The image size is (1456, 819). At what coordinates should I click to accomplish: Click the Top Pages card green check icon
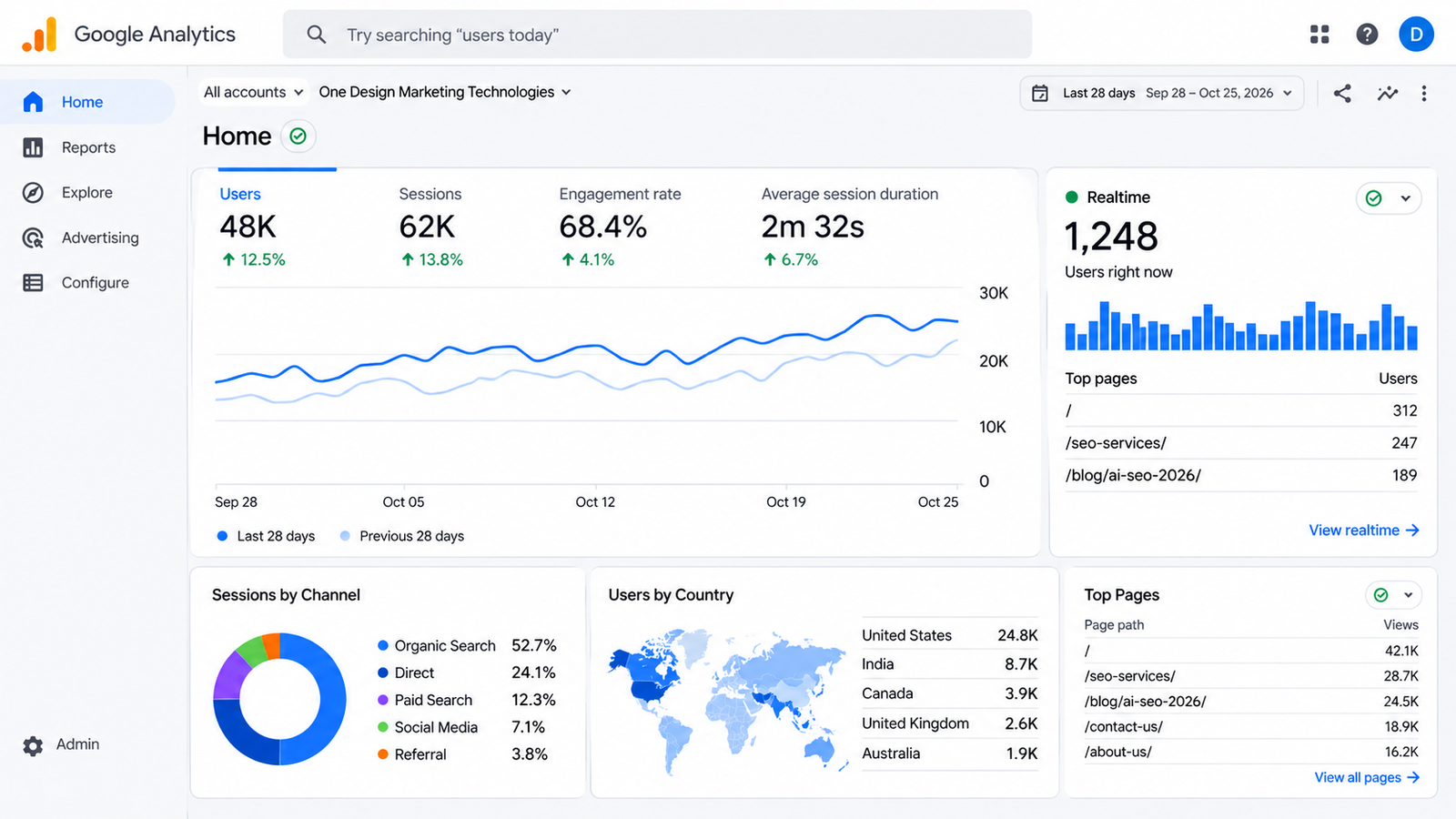point(1381,595)
